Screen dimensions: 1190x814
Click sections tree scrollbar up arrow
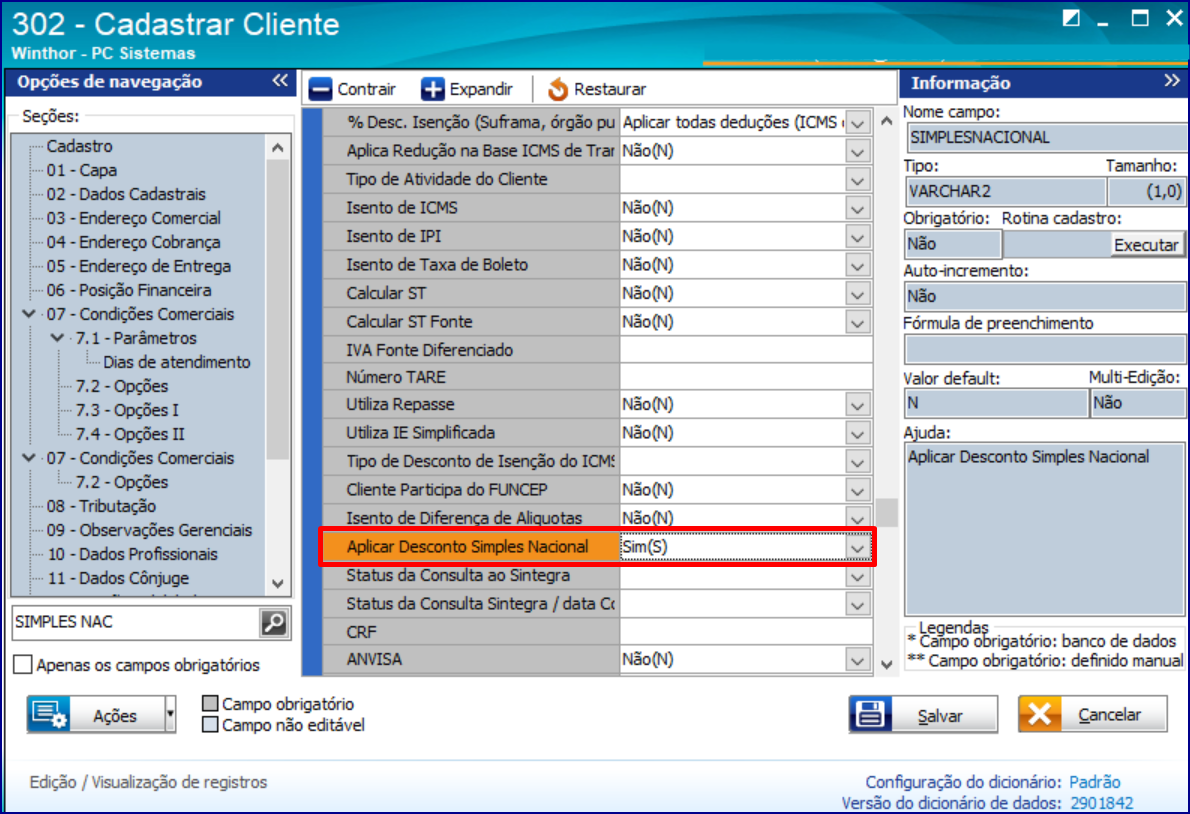[278, 148]
